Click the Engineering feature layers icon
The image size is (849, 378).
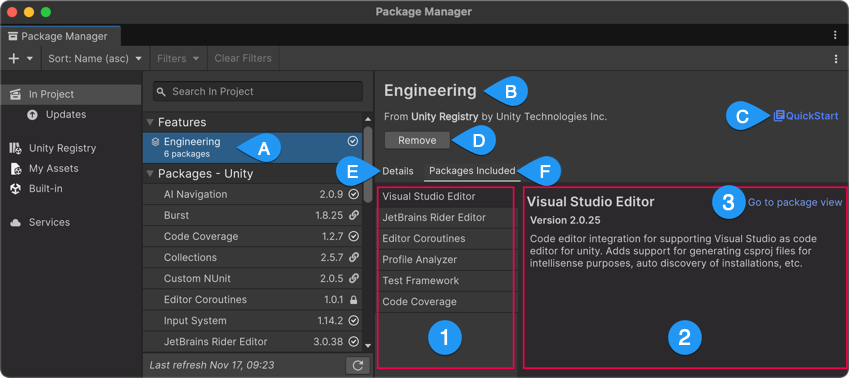pyautogui.click(x=155, y=142)
